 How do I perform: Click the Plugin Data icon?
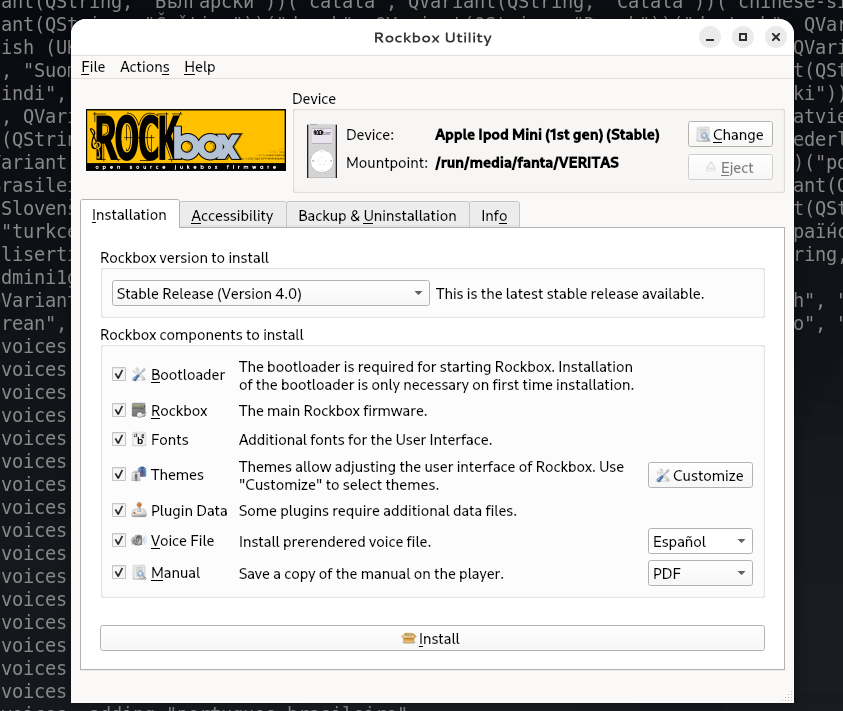(x=139, y=511)
